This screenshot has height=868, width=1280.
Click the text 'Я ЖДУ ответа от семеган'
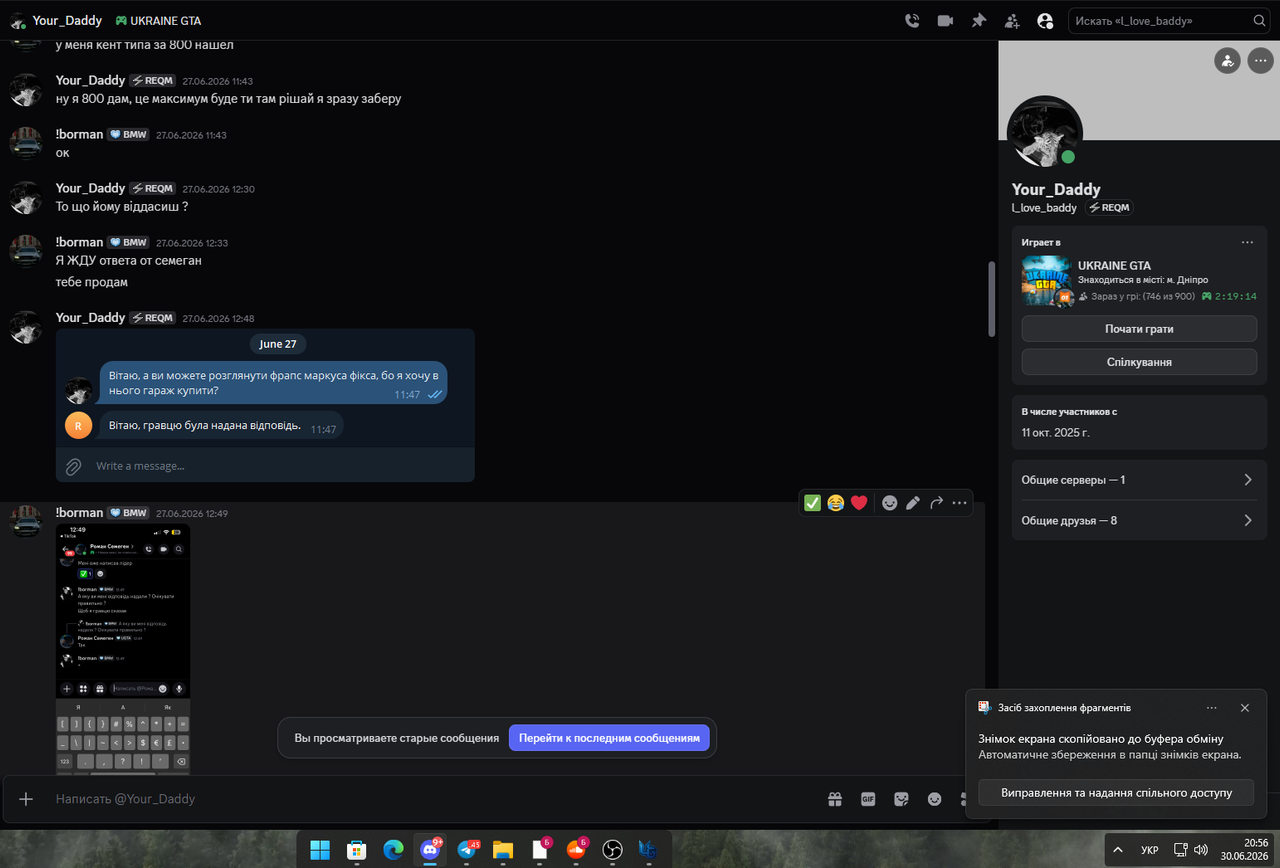129,260
